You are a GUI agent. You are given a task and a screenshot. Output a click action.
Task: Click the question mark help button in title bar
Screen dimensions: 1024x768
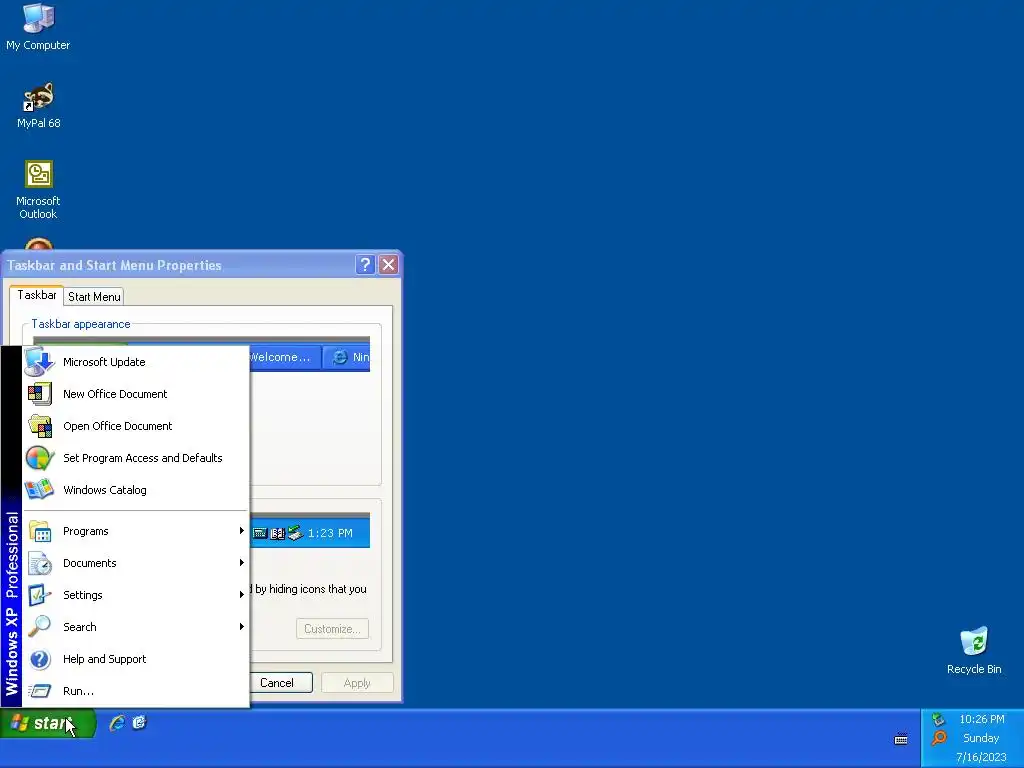[365, 264]
